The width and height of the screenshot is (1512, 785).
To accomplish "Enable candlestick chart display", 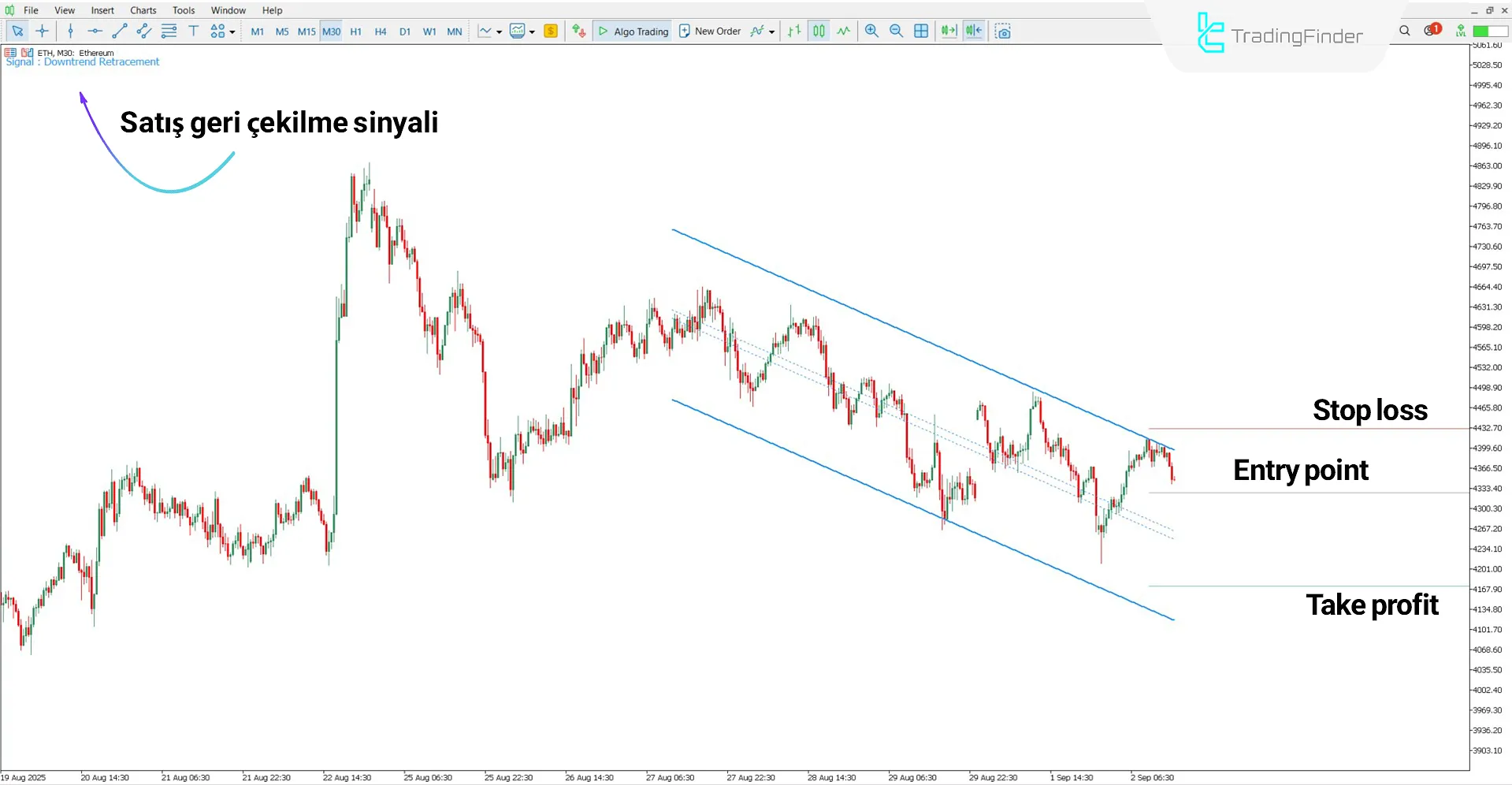I will tap(819, 31).
